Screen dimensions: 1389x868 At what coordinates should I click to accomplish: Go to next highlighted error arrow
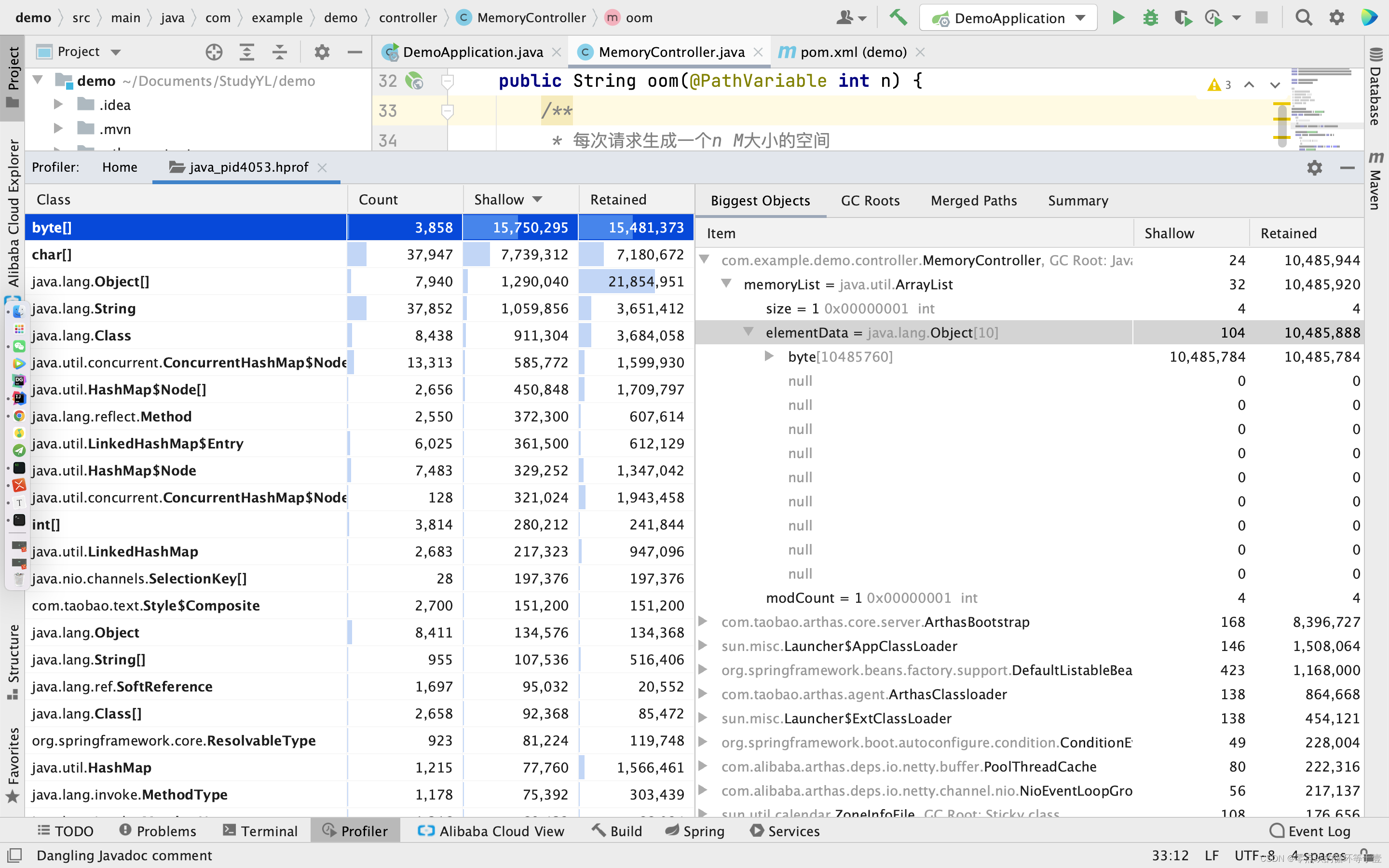pyautogui.click(x=1275, y=85)
